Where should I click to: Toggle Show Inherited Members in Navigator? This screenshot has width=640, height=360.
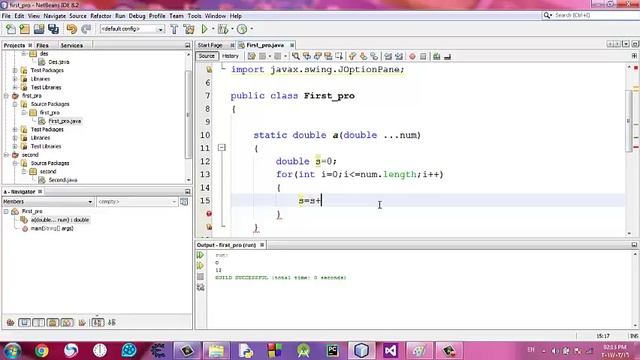coord(11,322)
